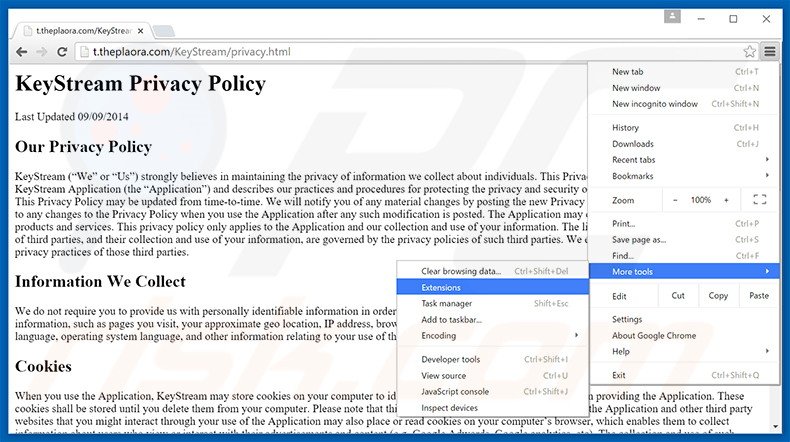Expand the Recent tabs submenu
The image size is (790, 442).
click(x=684, y=160)
